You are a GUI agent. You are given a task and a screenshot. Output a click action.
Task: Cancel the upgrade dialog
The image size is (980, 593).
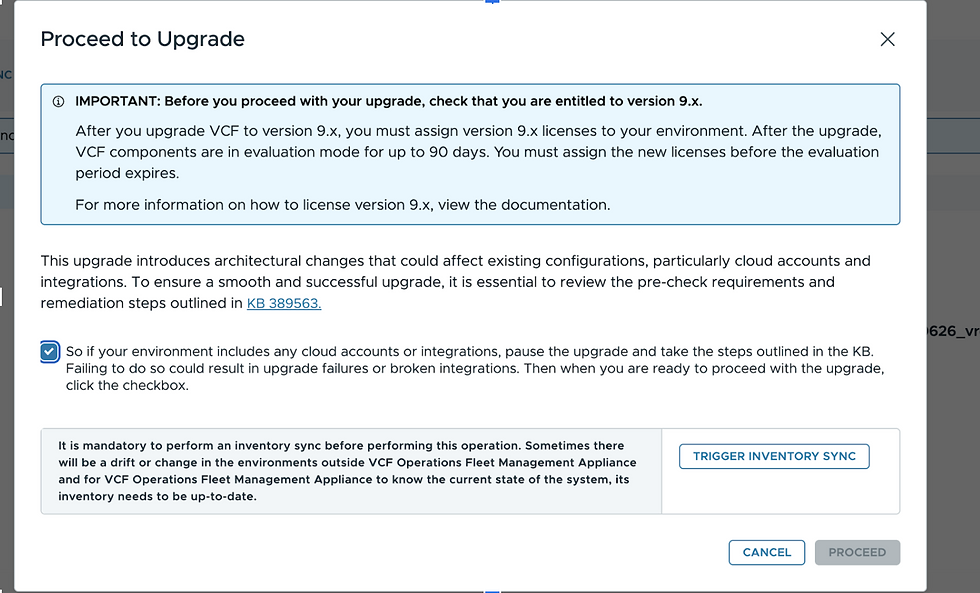(767, 552)
